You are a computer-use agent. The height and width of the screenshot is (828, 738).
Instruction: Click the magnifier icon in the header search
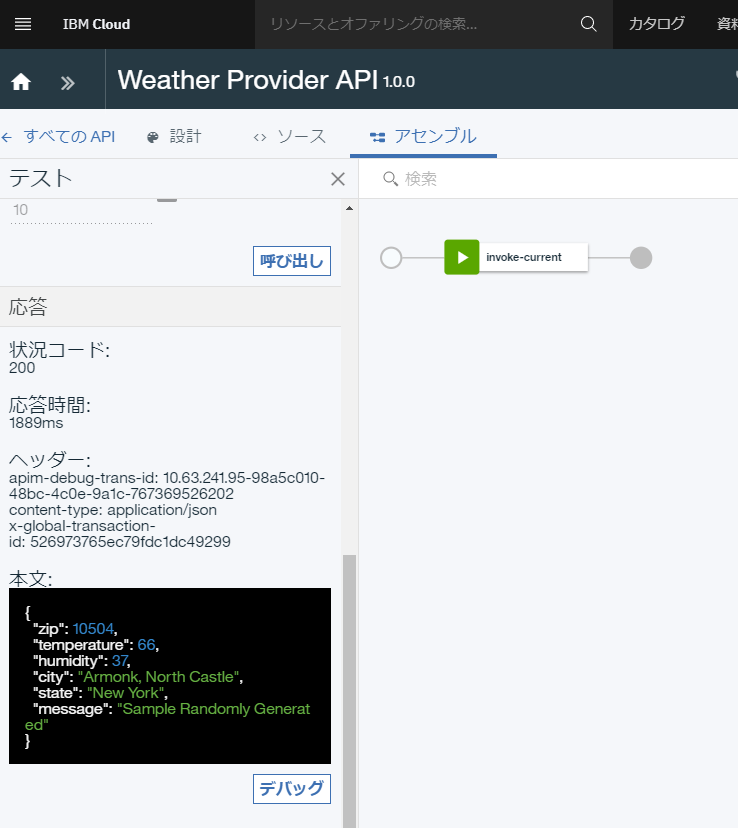coord(588,24)
